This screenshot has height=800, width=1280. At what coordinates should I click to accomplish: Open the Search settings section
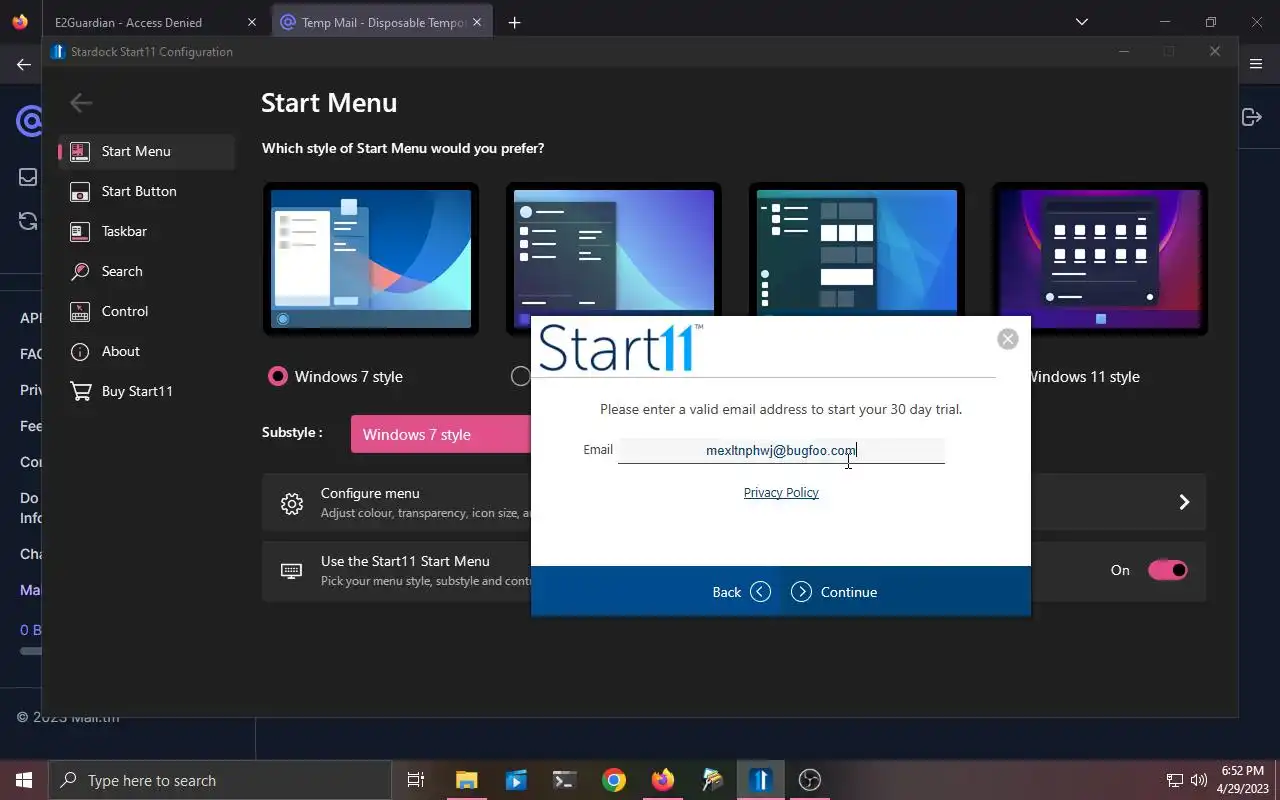(146, 271)
